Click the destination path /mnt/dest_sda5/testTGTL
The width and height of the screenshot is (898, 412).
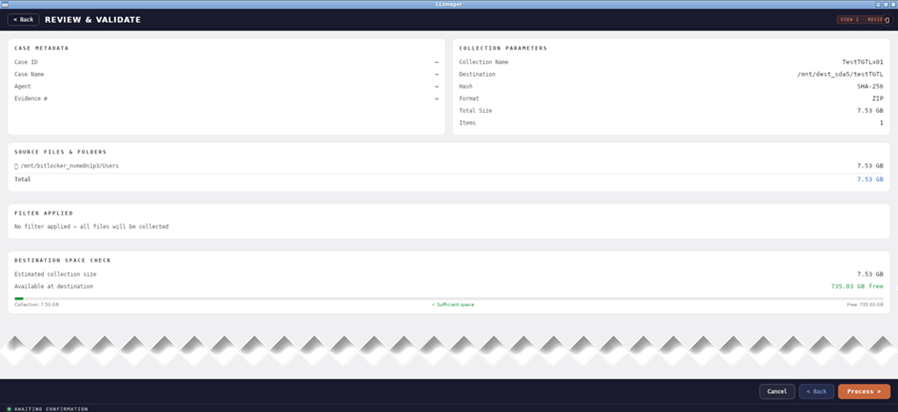click(840, 74)
